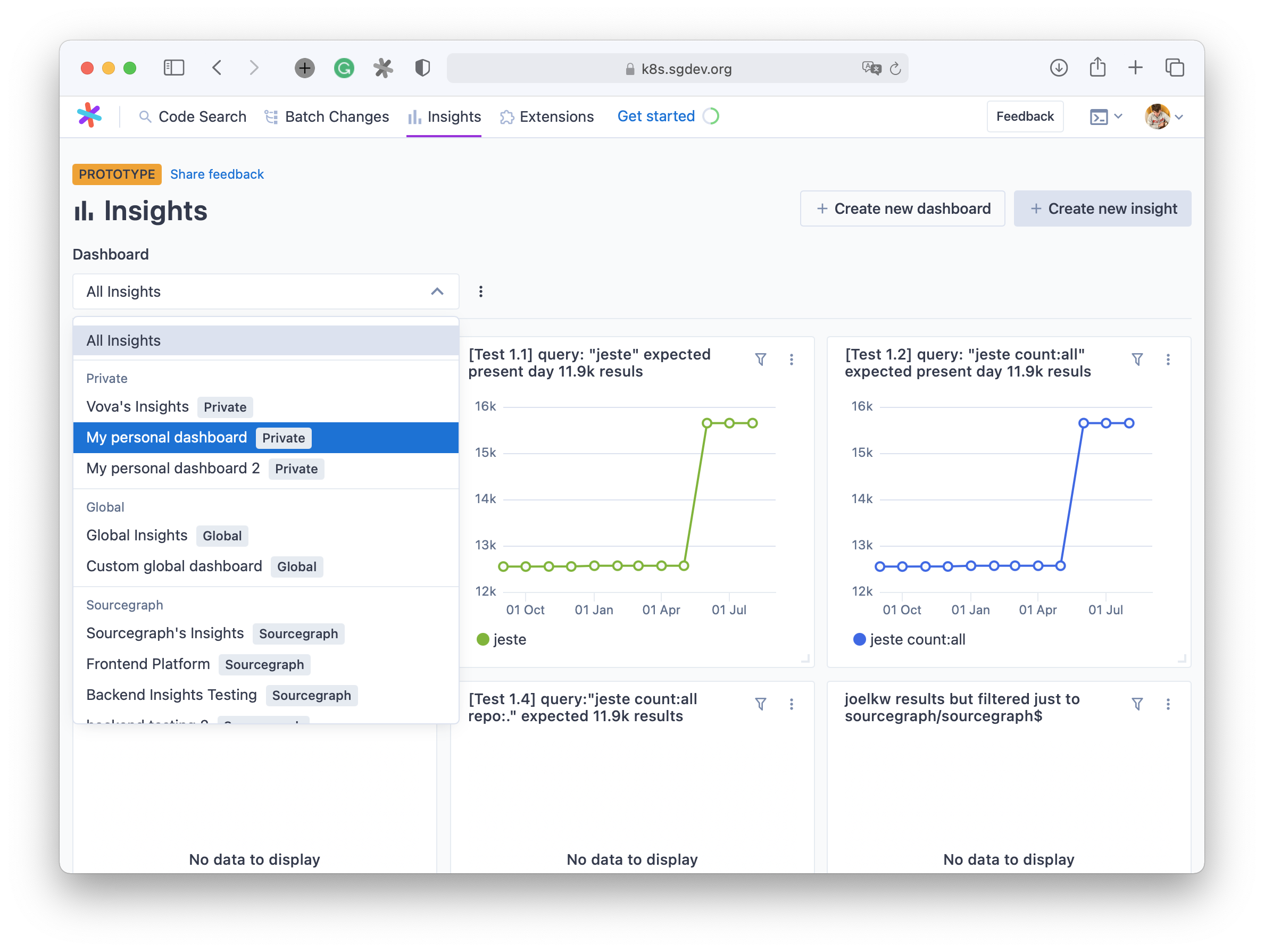Select All Insights in dashboard list

[x=265, y=340]
